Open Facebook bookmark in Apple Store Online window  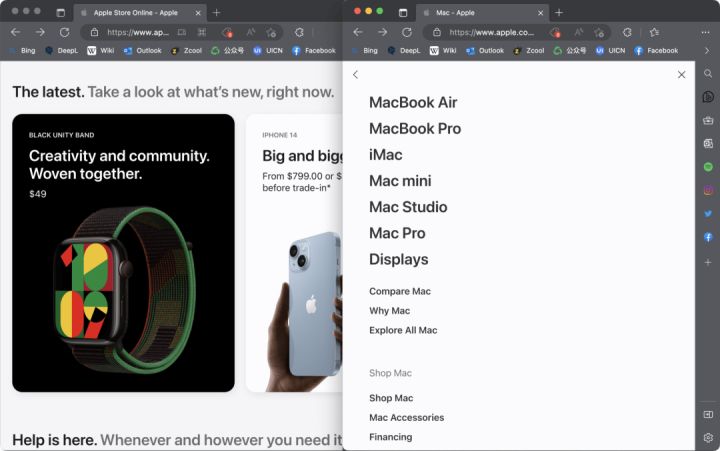[x=314, y=51]
